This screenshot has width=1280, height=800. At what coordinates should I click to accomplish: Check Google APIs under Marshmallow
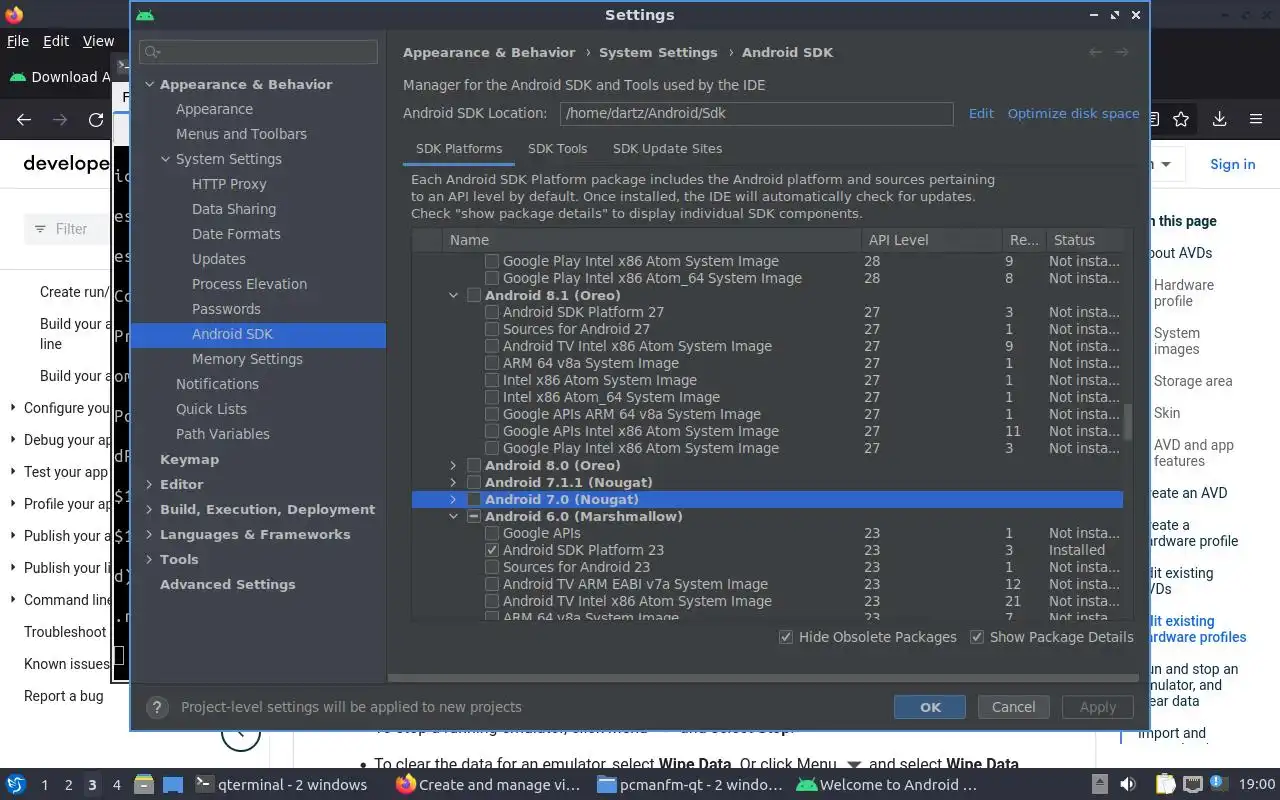point(492,533)
